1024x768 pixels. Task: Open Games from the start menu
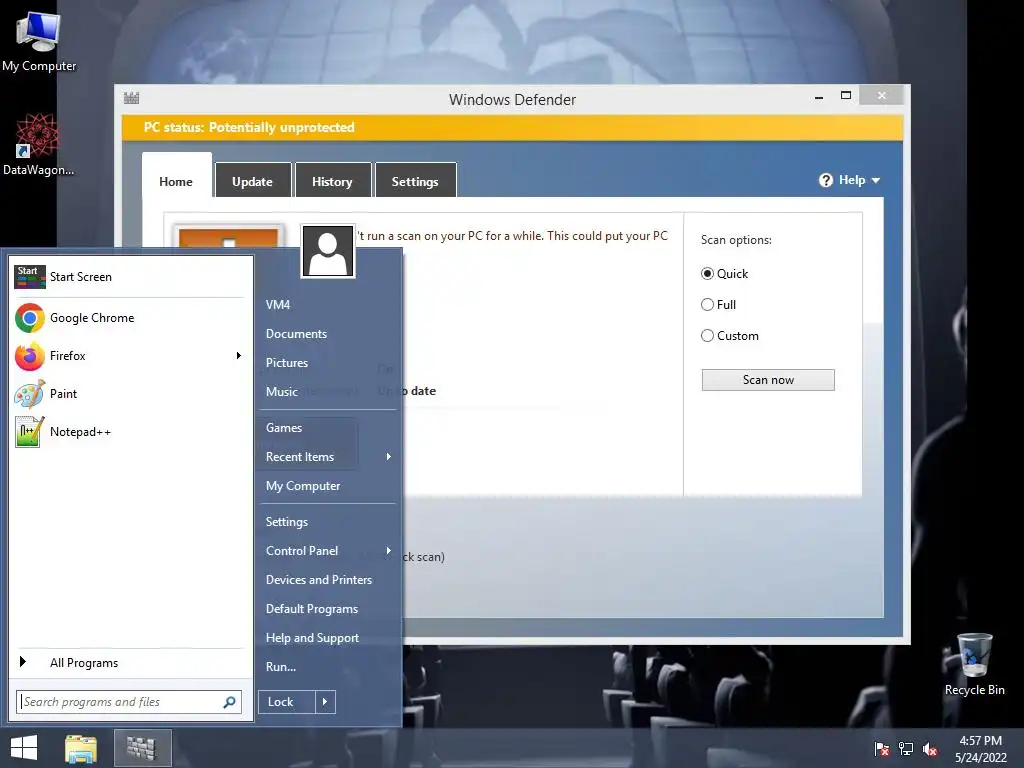pyautogui.click(x=284, y=428)
